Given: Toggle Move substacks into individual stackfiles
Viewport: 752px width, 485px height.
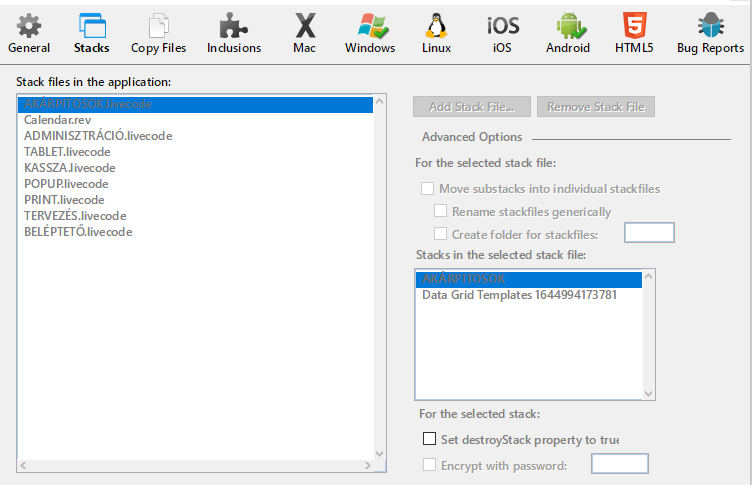Looking at the screenshot, I should (x=428, y=188).
